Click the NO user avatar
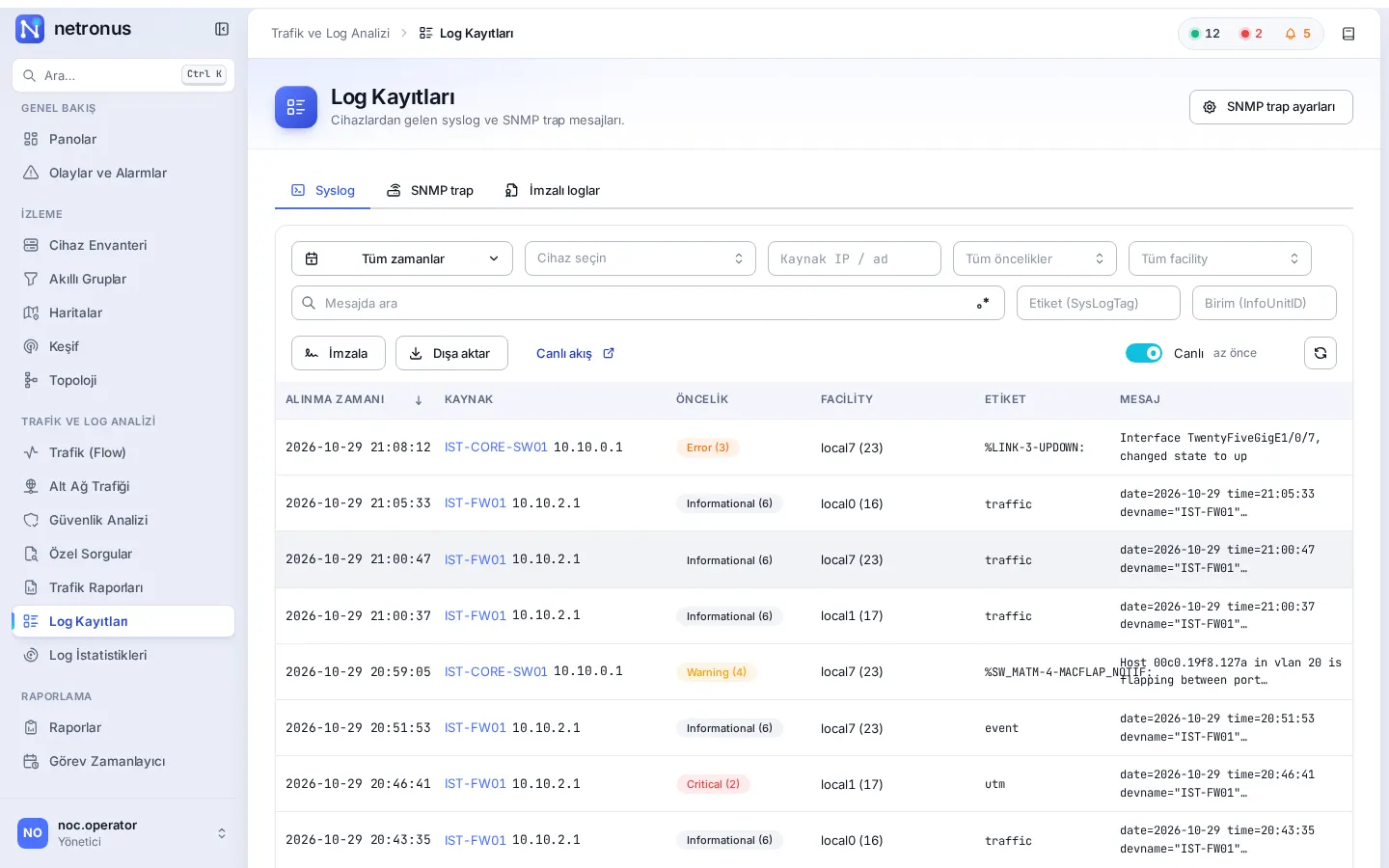 [33, 833]
